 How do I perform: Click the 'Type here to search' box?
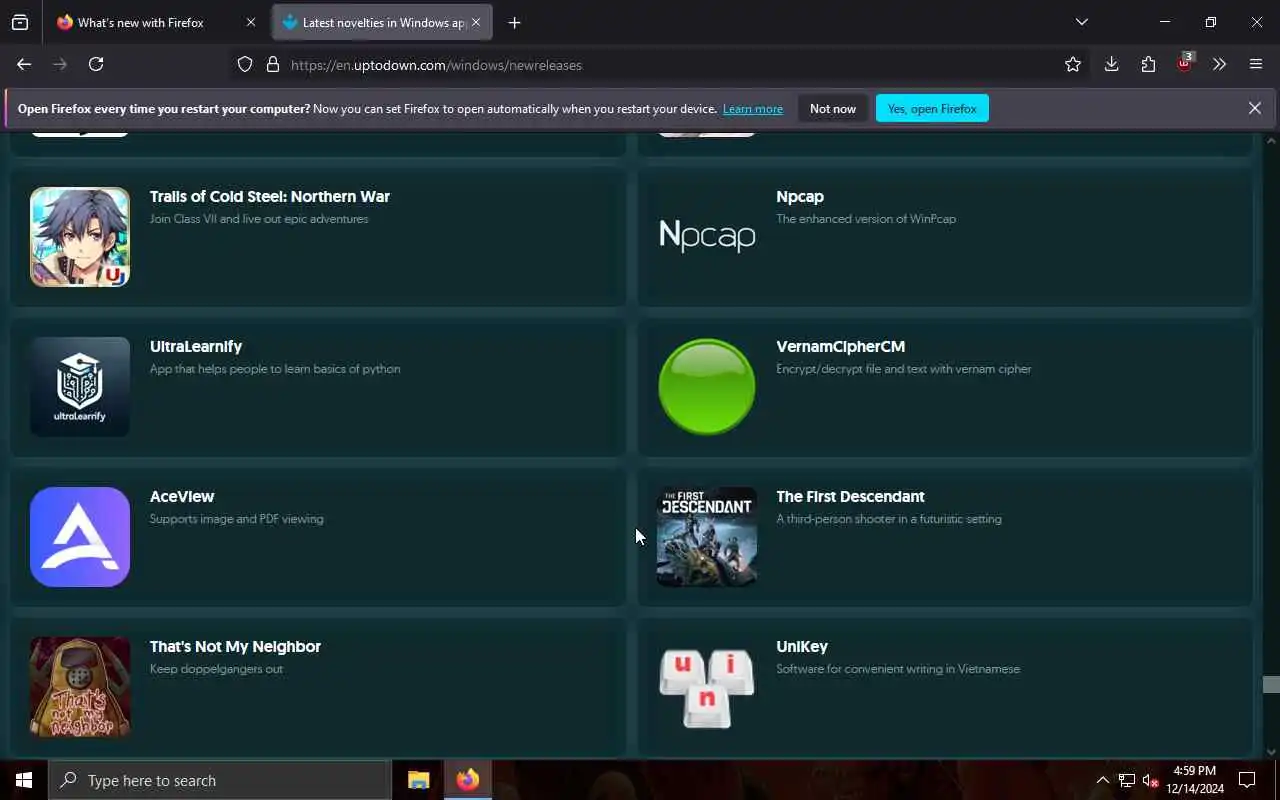[x=220, y=780]
